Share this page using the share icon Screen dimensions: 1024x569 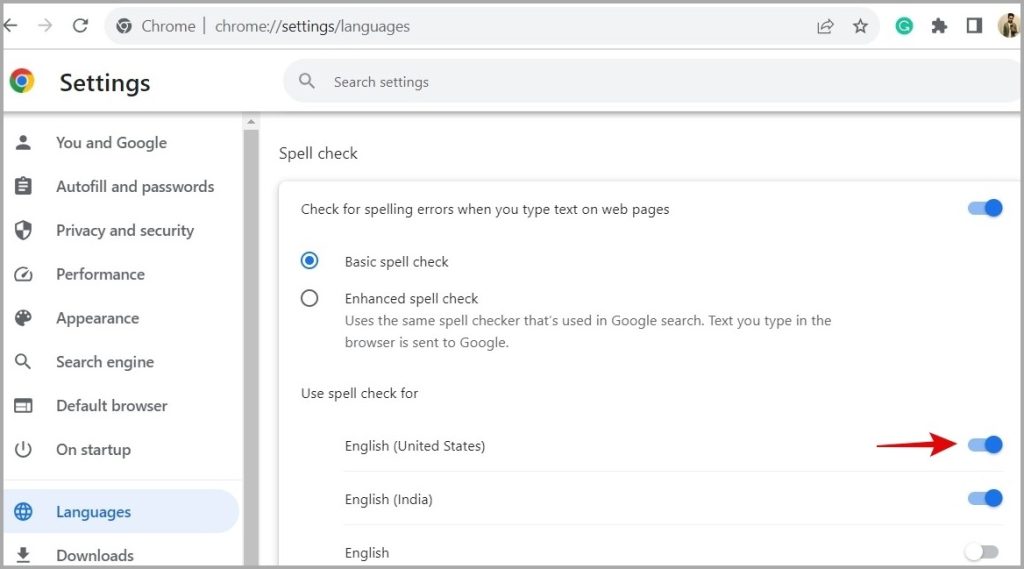point(825,26)
